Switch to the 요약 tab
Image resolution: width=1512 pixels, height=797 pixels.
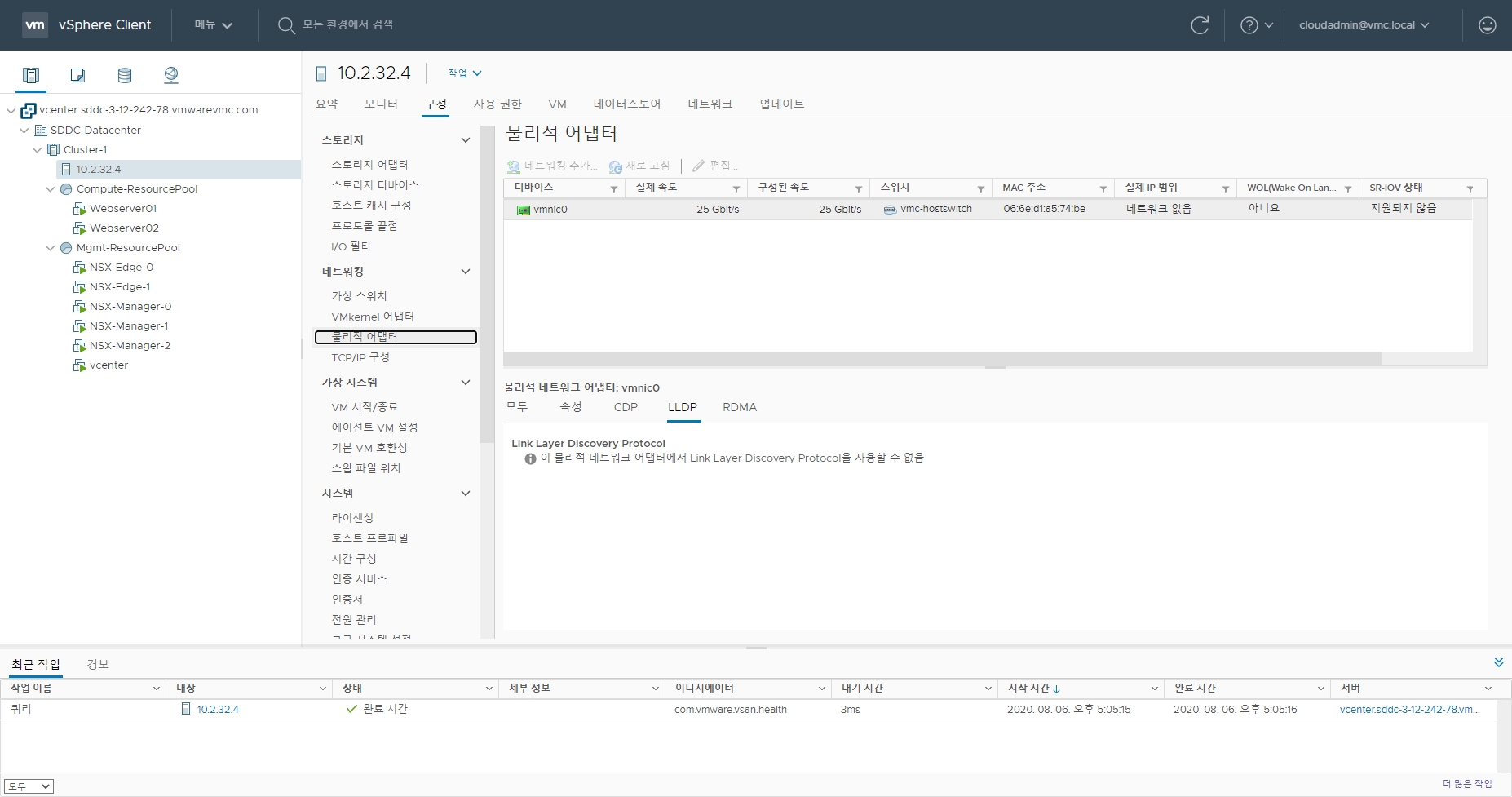[327, 104]
